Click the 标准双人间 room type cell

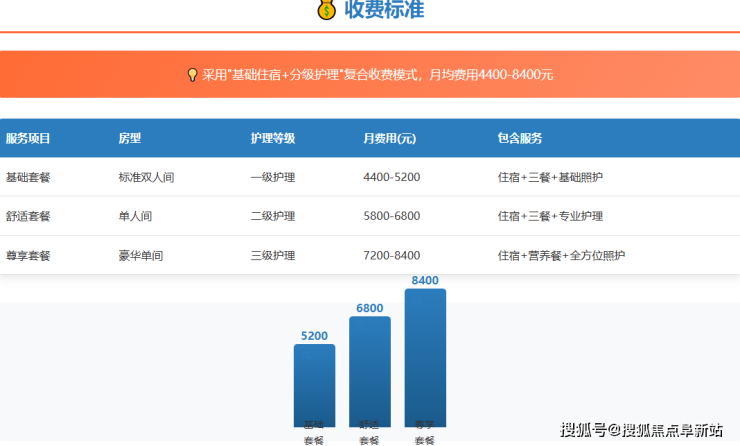click(x=146, y=177)
